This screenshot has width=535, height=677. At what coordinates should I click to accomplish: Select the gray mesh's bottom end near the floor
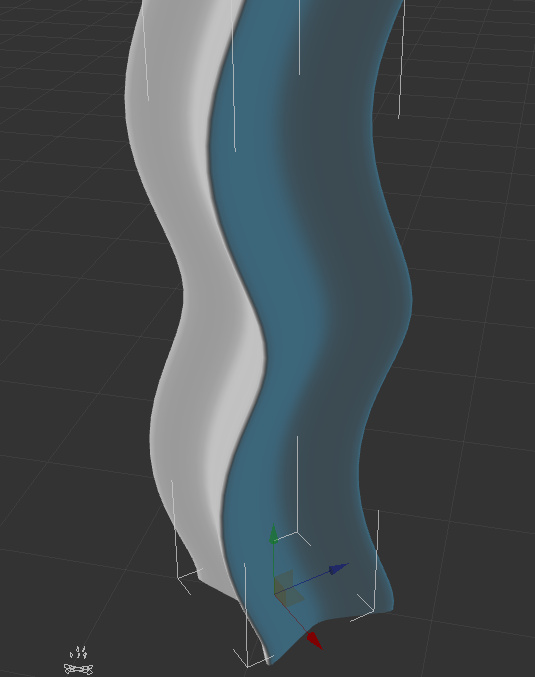tap(218, 583)
